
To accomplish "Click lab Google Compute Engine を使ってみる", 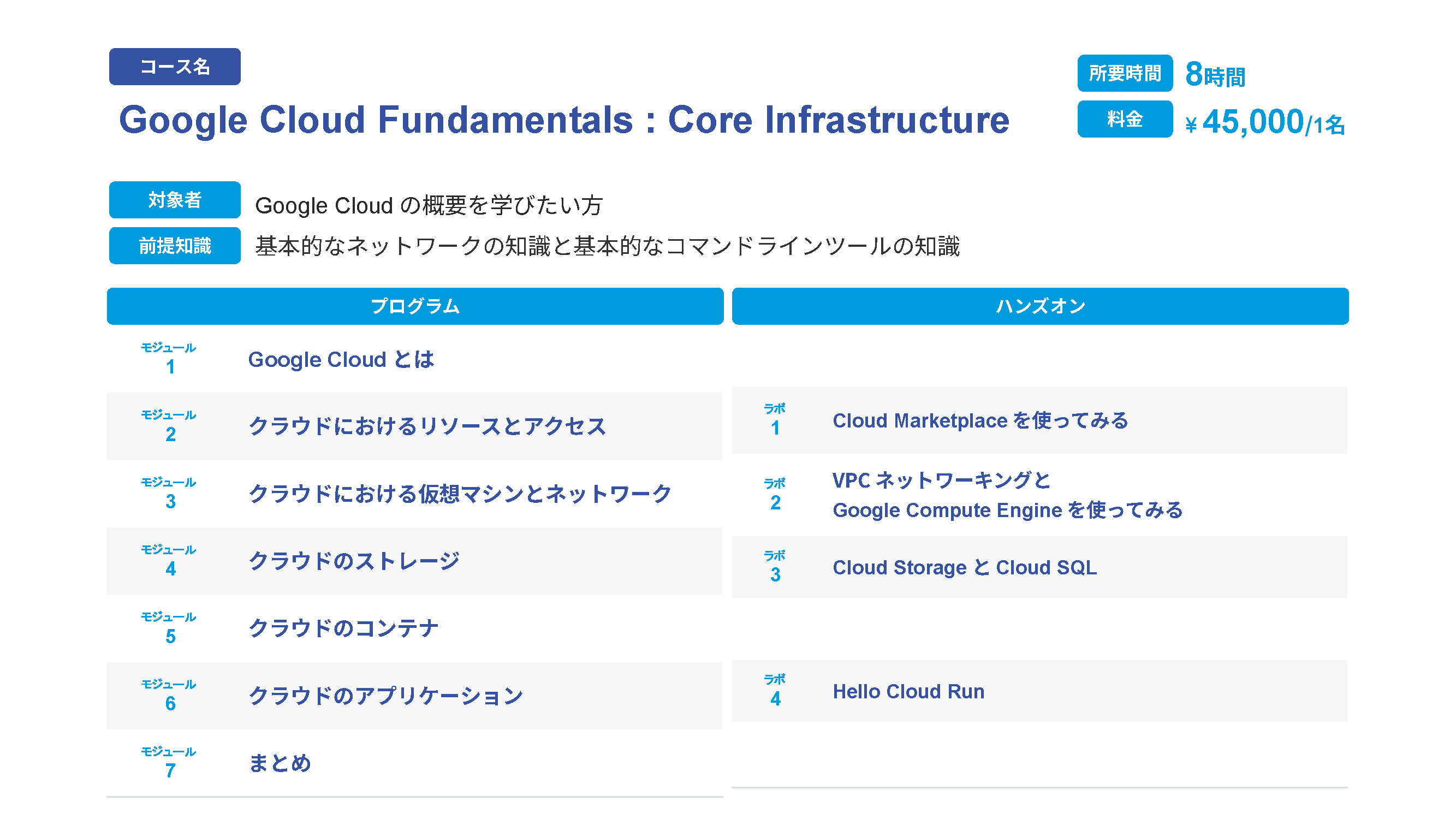I will (1007, 510).
